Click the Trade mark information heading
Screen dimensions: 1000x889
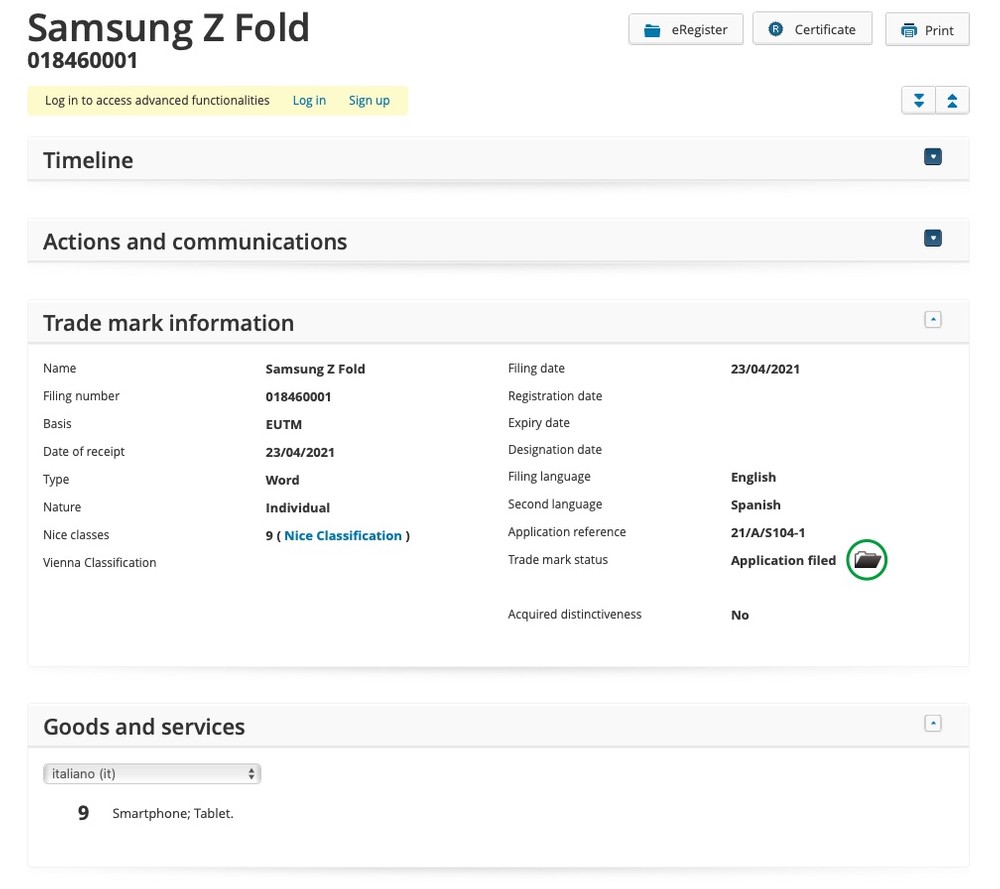(168, 323)
